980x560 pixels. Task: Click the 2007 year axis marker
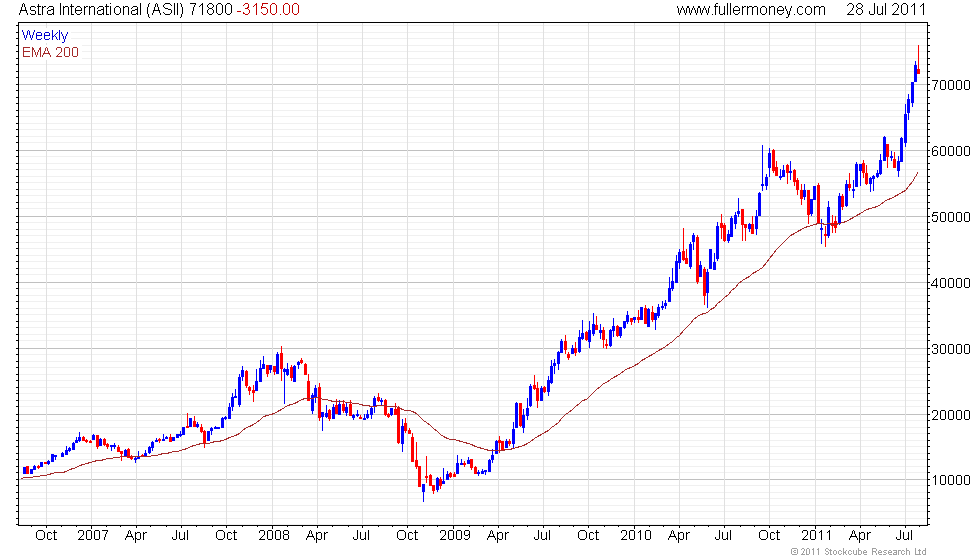[92, 536]
